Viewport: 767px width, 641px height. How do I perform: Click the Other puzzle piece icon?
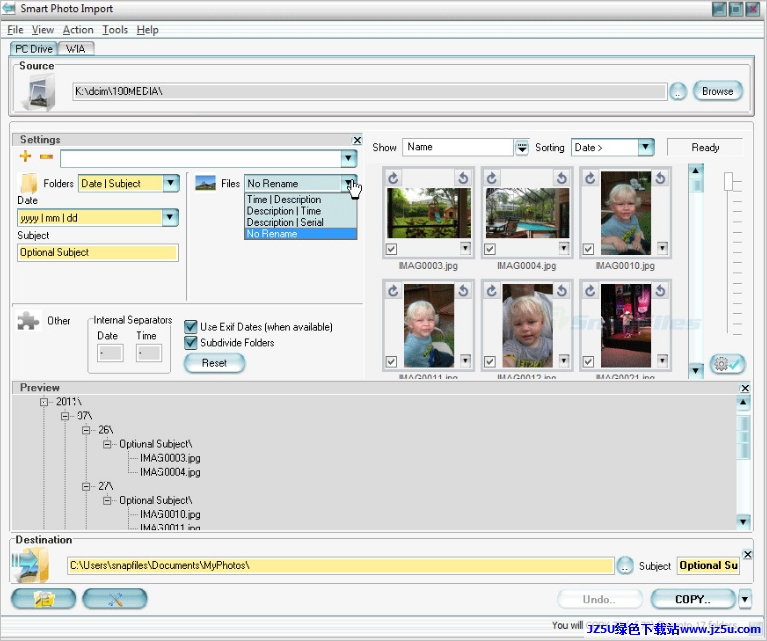coord(28,321)
